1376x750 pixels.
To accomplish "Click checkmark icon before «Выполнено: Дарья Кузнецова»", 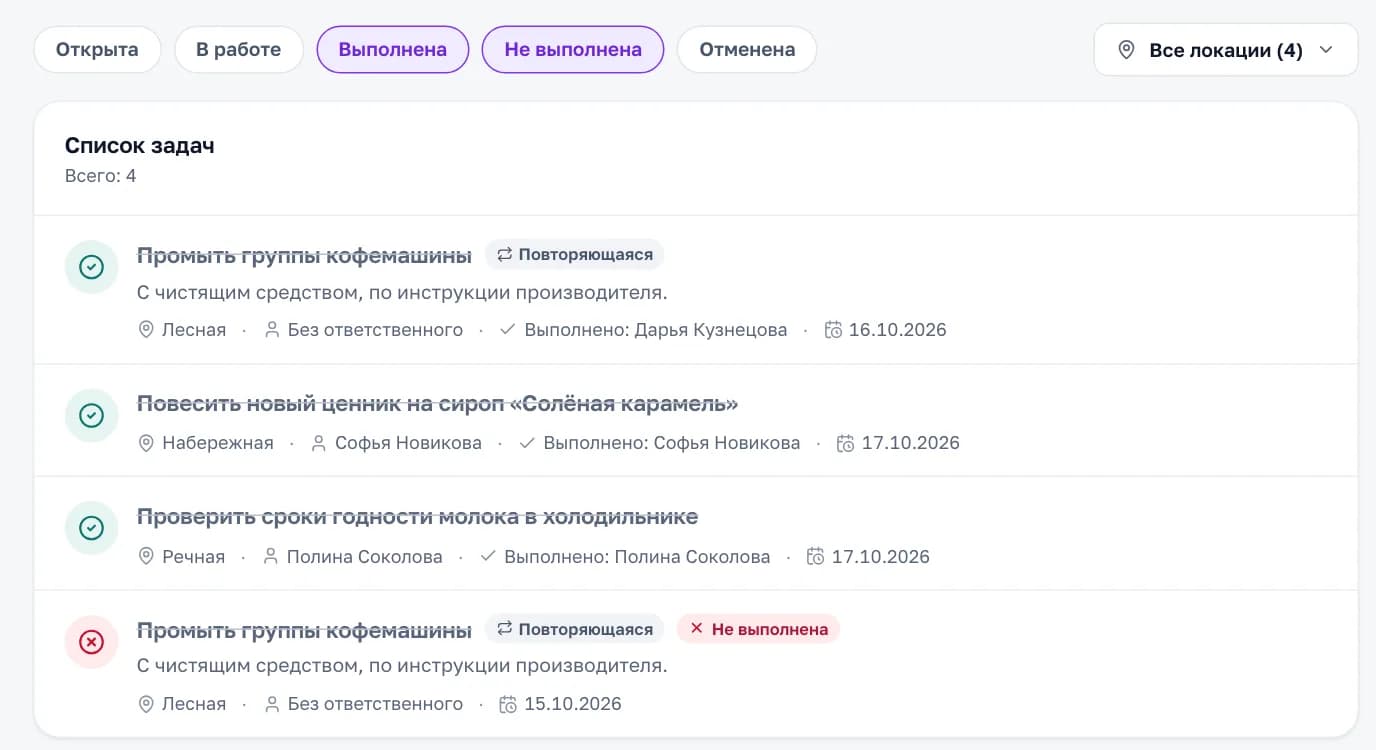I will (x=508, y=330).
